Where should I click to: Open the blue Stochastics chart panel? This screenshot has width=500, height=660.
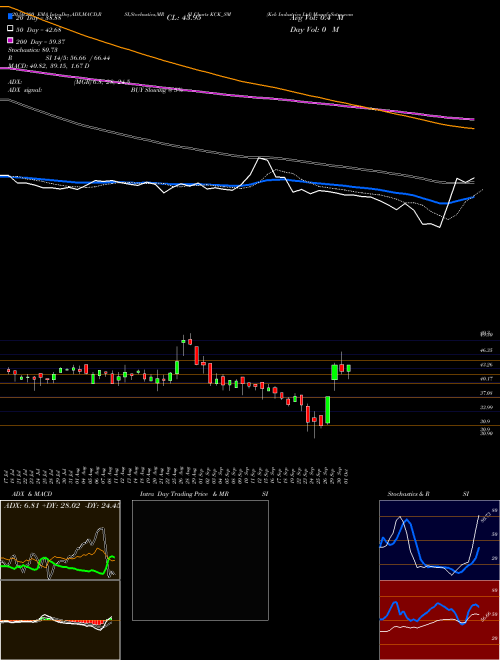439,540
